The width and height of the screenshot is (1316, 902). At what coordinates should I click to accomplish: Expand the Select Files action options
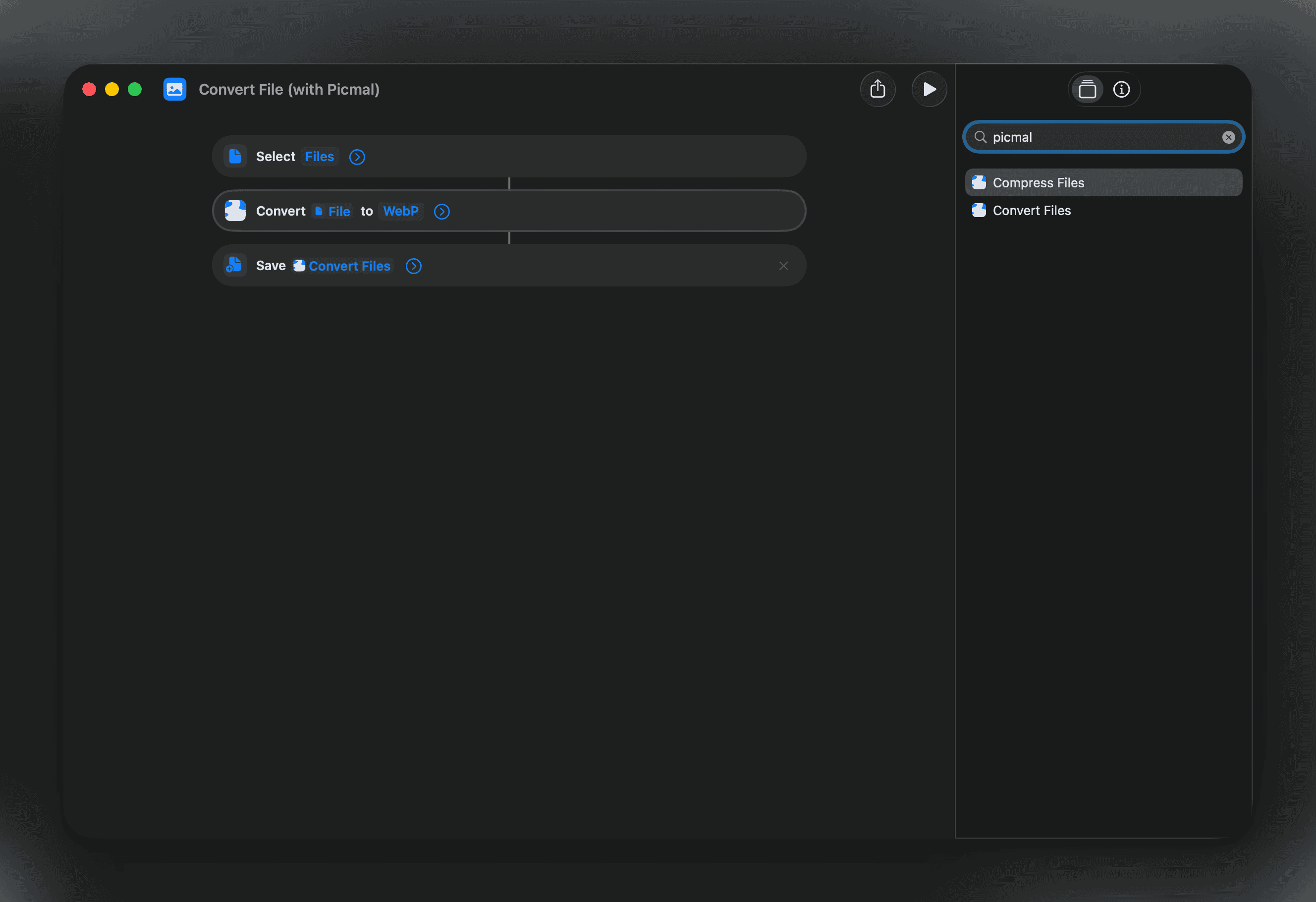point(357,157)
